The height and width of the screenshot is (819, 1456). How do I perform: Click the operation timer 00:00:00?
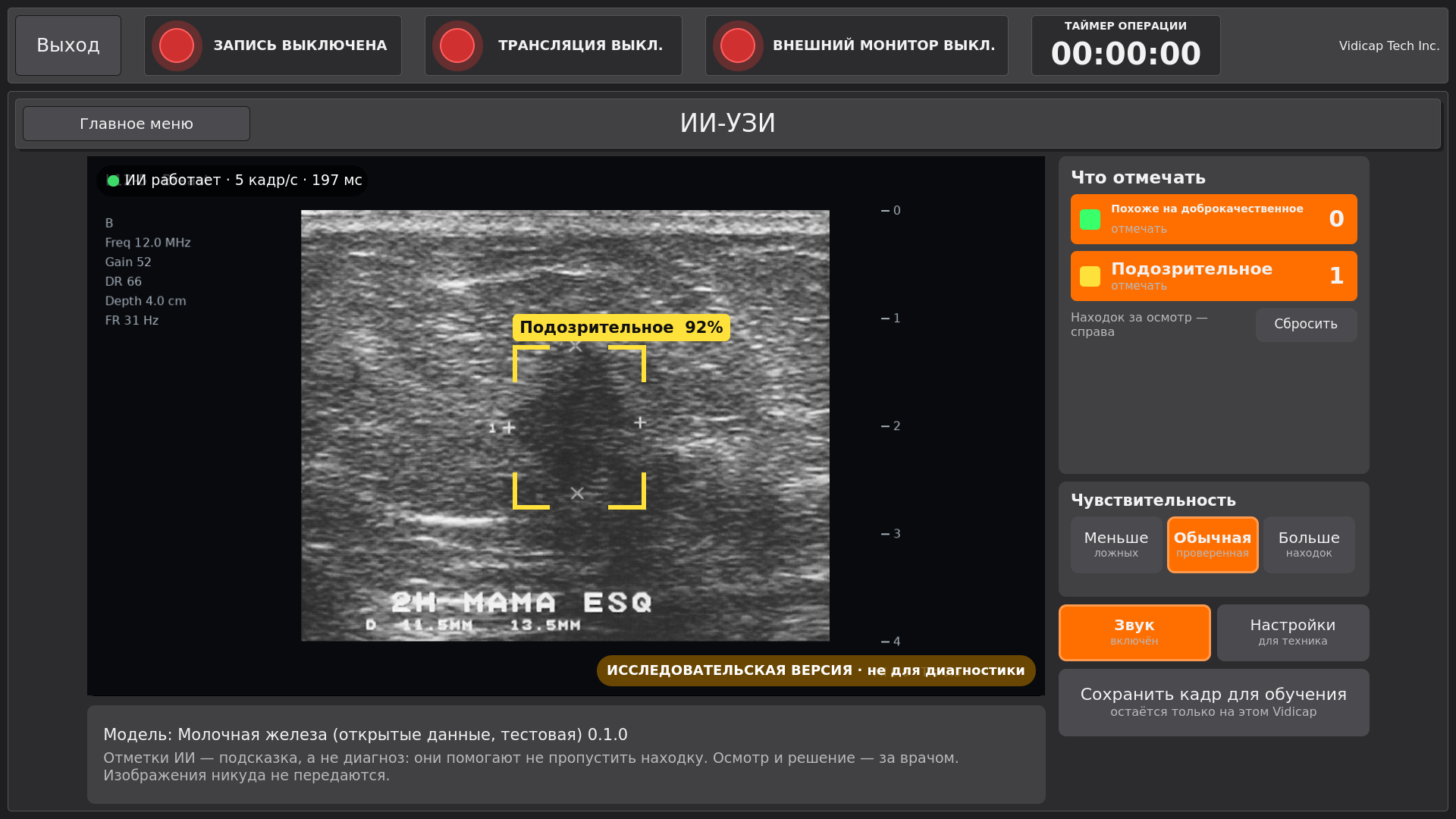[1126, 54]
